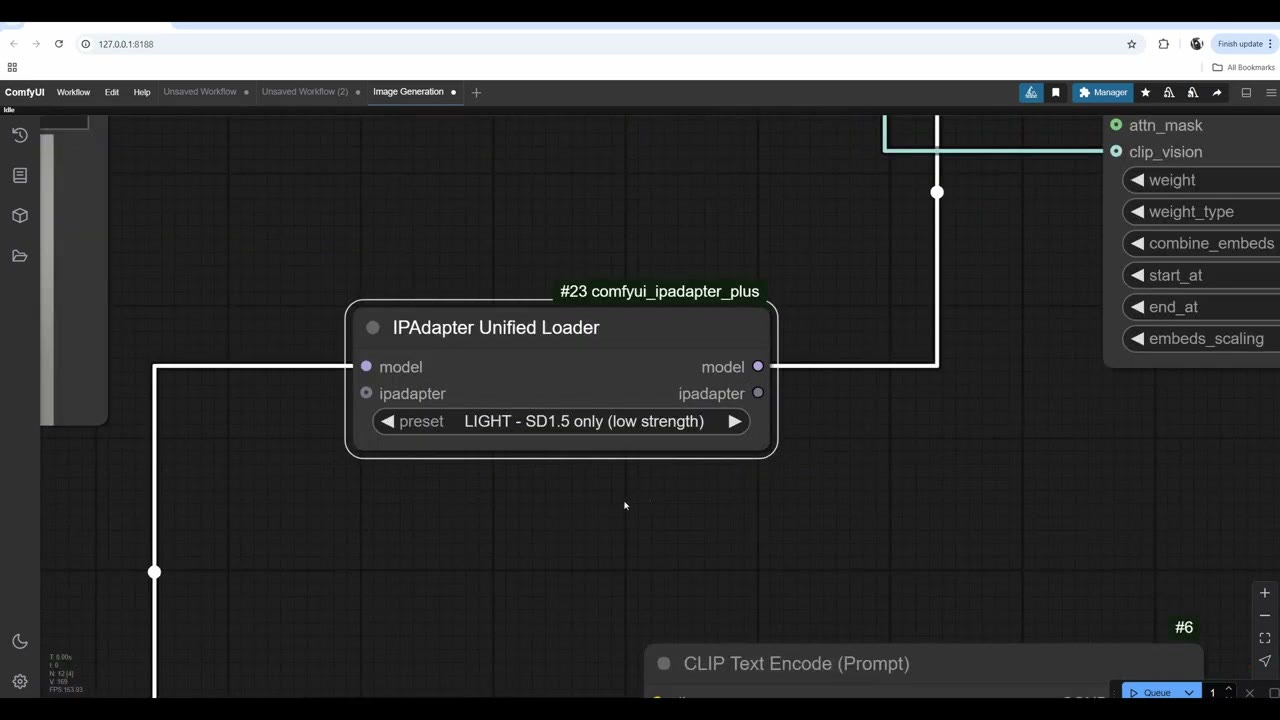Add a new workflow tab
The width and height of the screenshot is (1280, 720).
click(x=476, y=92)
